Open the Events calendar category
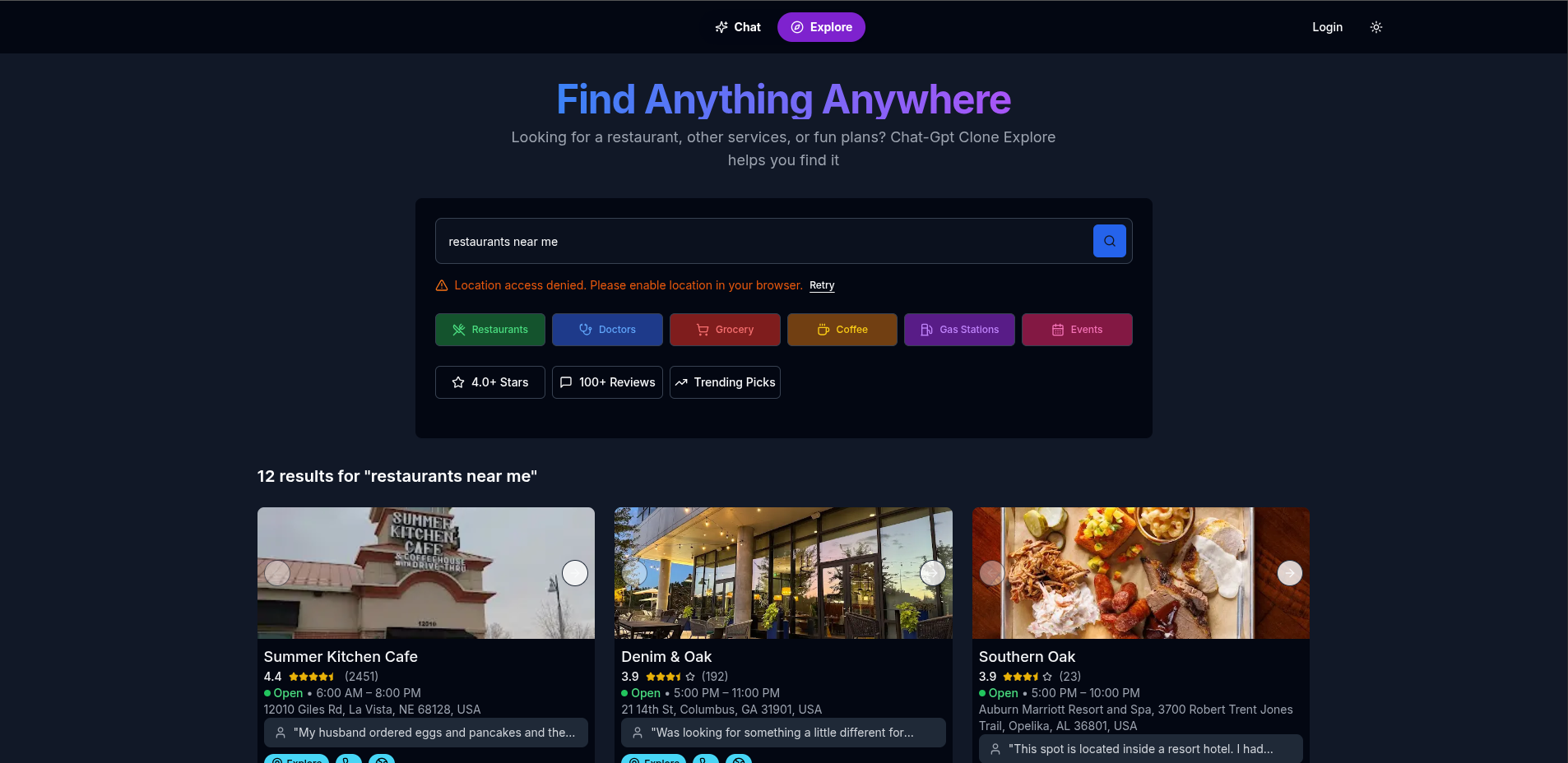This screenshot has width=1568, height=763. tap(1077, 330)
